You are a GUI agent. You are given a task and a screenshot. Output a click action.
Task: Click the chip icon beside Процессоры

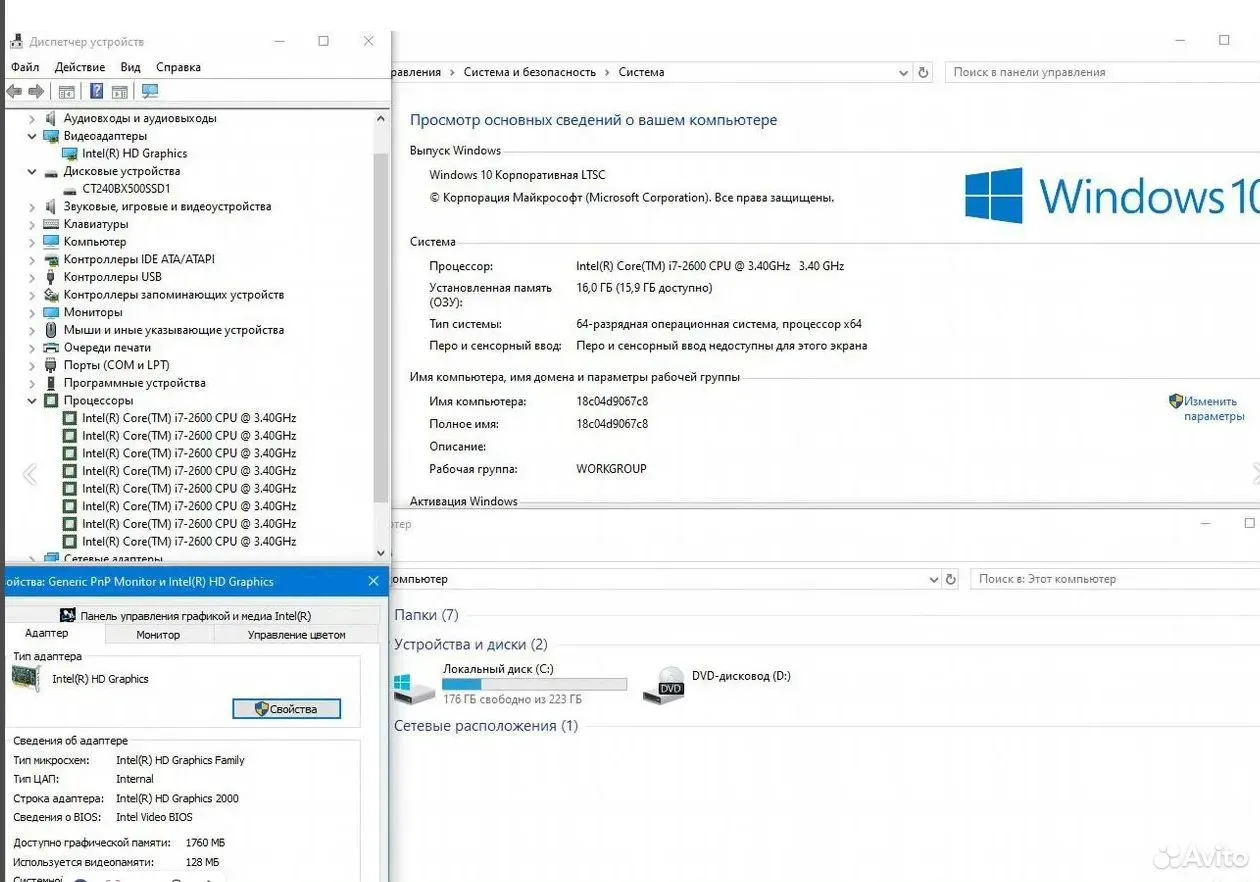(51, 400)
